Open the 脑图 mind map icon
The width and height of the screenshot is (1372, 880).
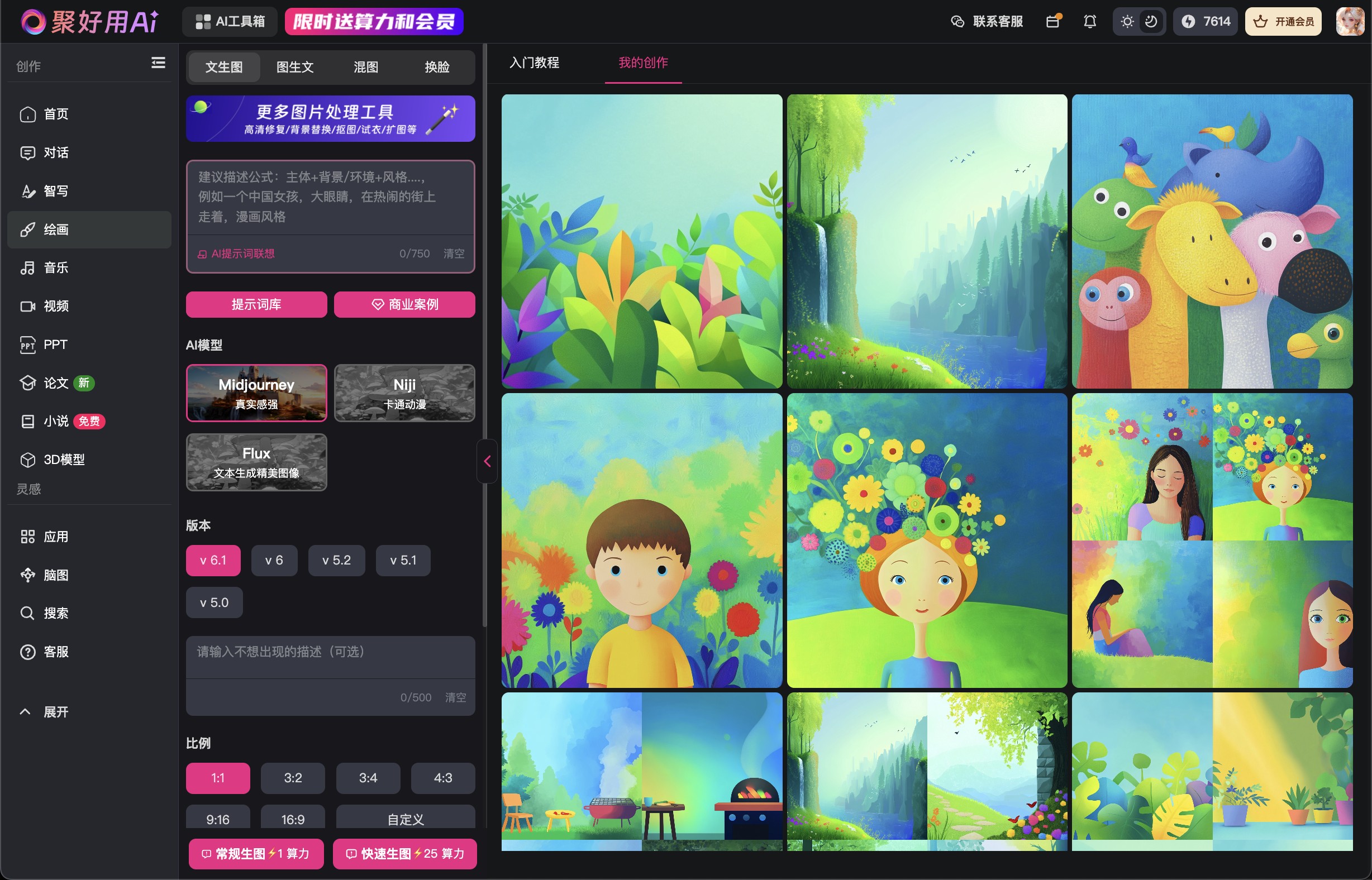27,576
